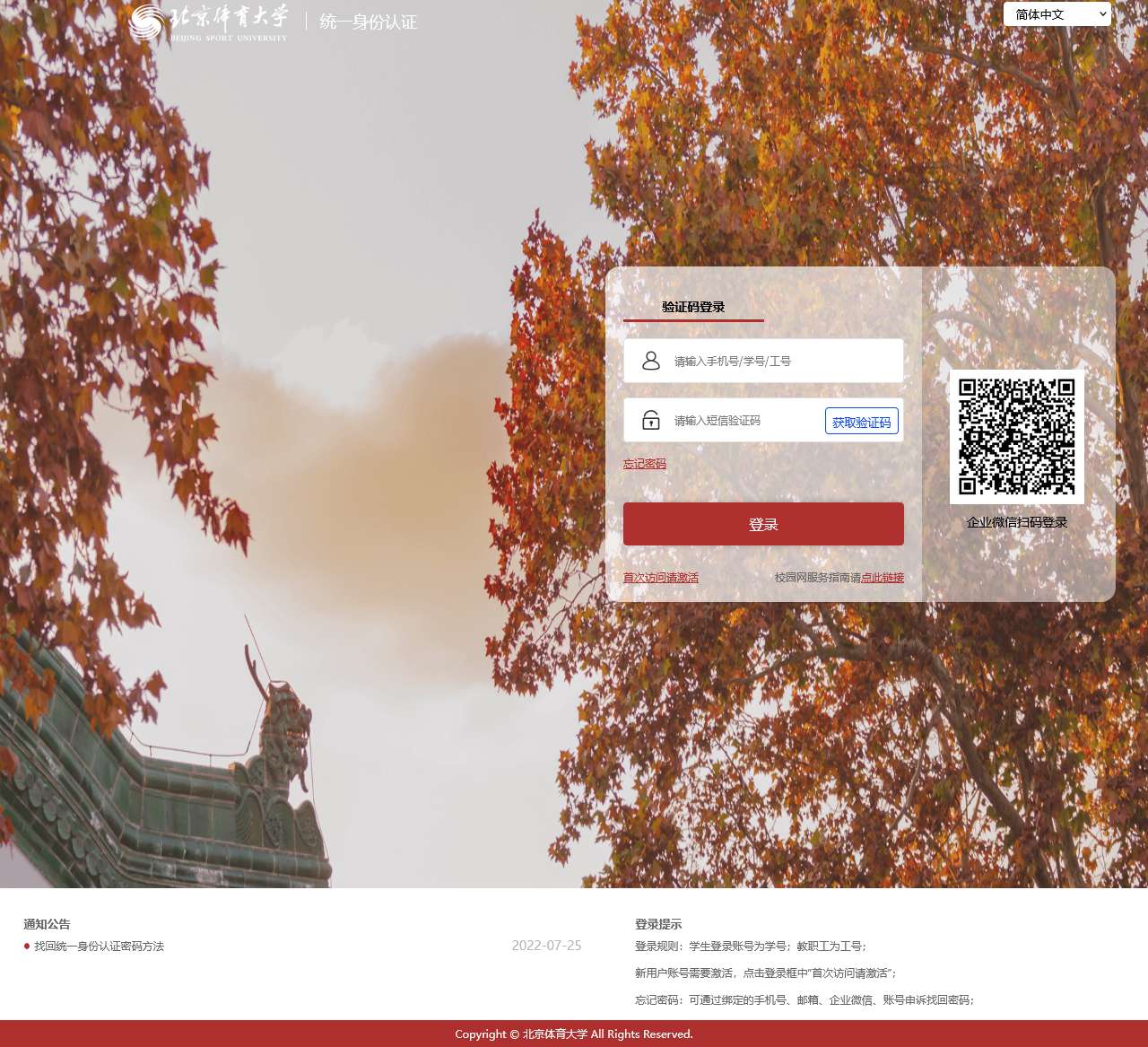Click the 企业微信扫码登录 label

1016,522
